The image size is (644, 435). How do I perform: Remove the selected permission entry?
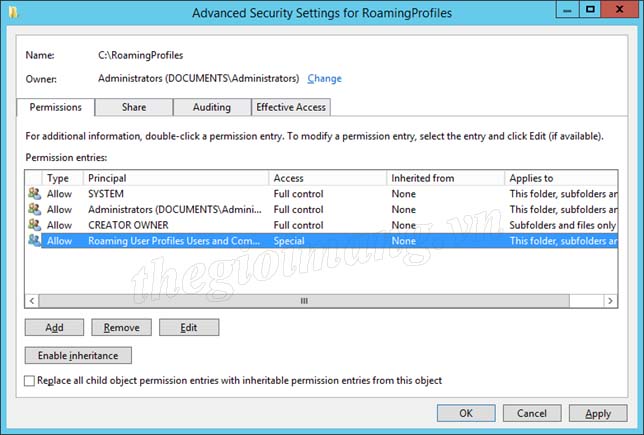click(122, 327)
